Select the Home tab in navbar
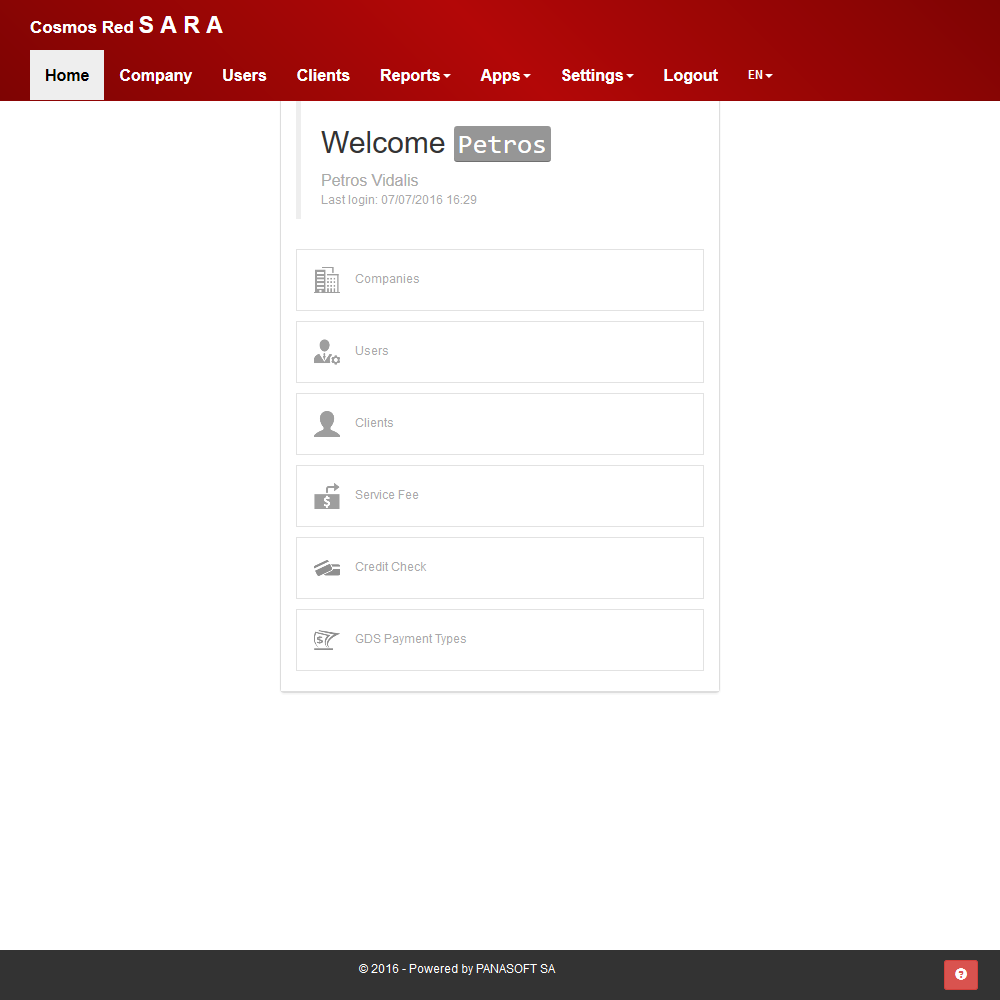Screen dimensions: 1000x1000 click(x=67, y=76)
